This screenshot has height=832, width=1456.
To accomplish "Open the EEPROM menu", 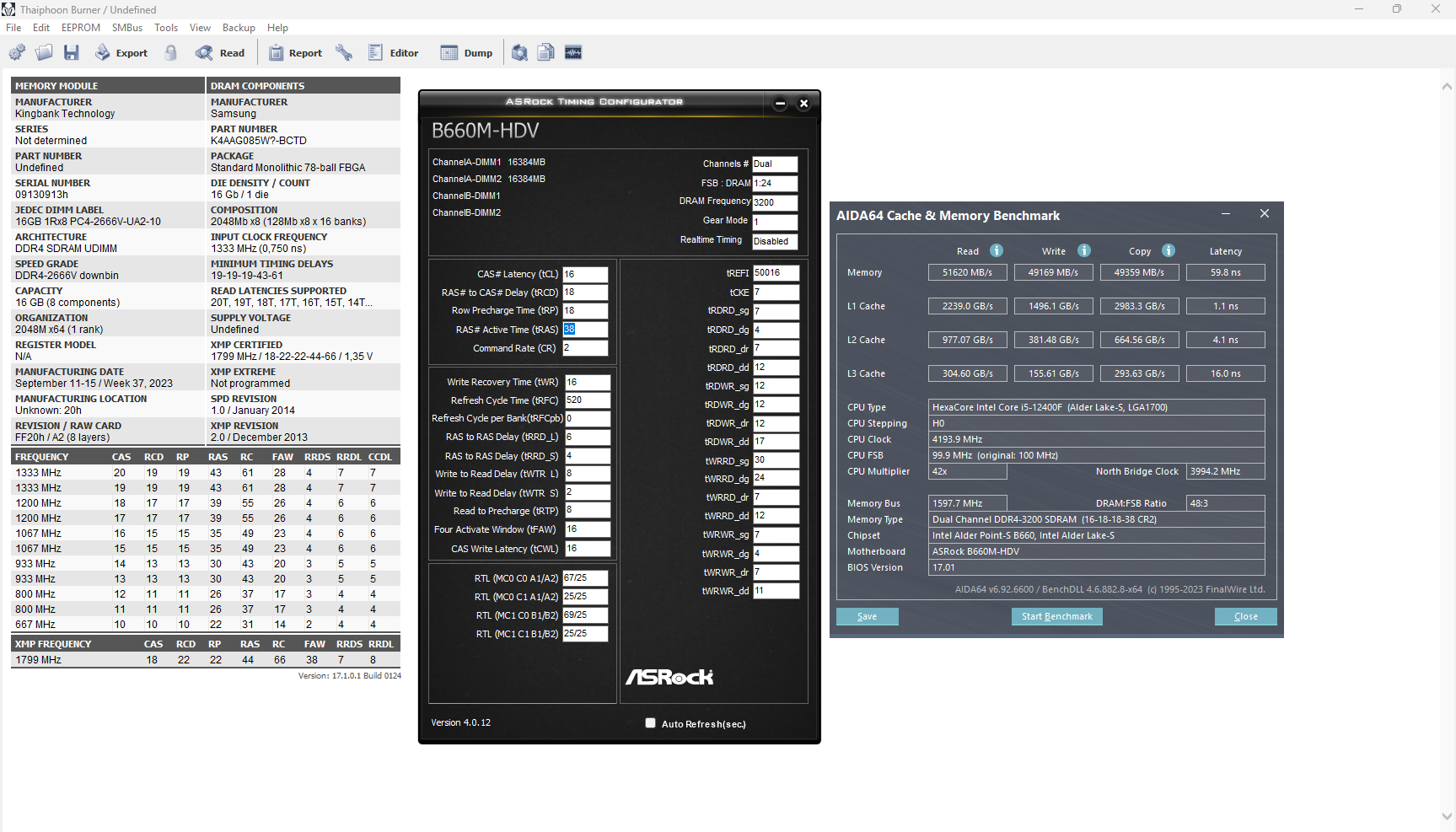I will (81, 28).
